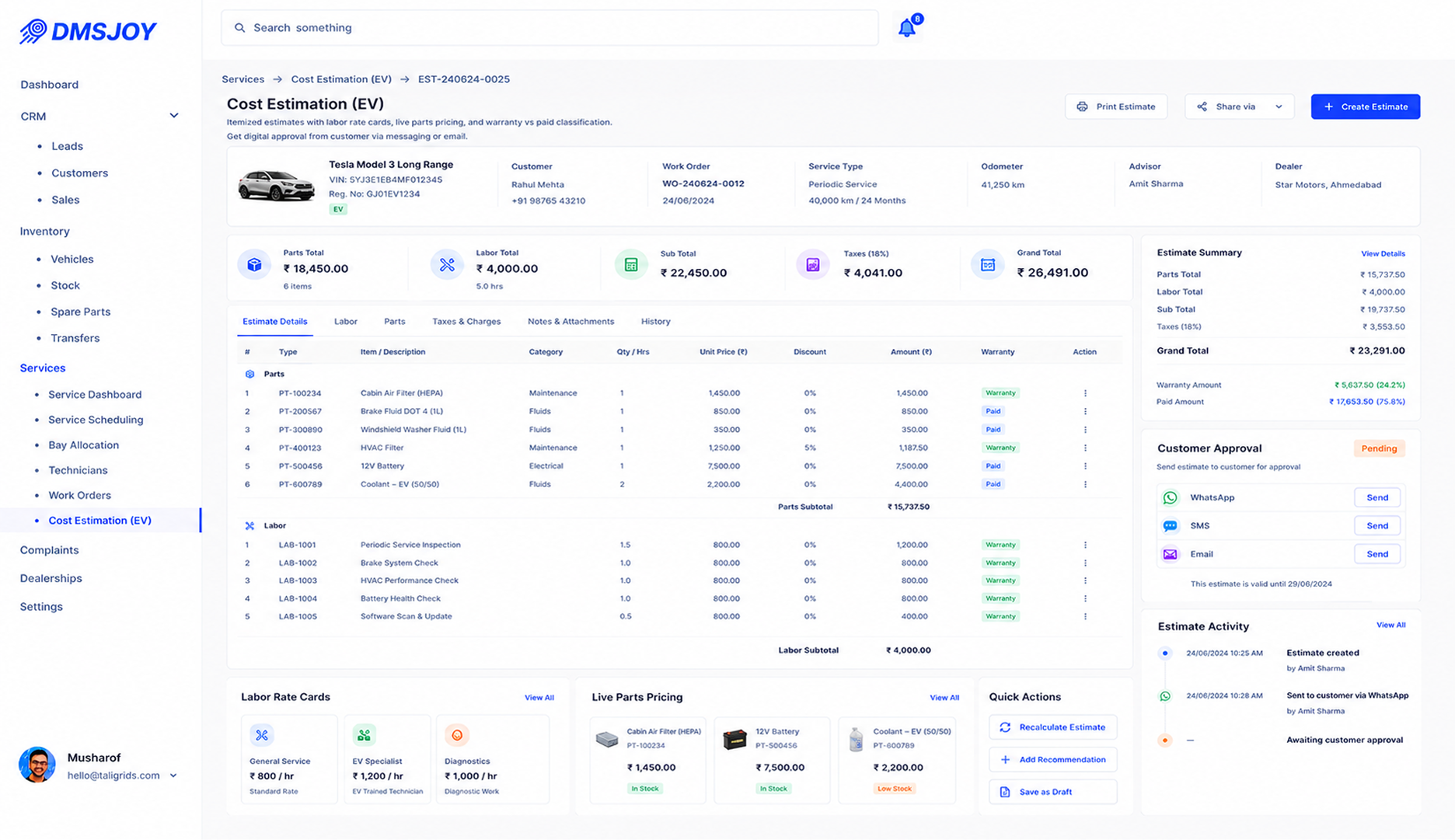Click the Services breadcrumb link
This screenshot has width=1455, height=840.
(x=242, y=79)
